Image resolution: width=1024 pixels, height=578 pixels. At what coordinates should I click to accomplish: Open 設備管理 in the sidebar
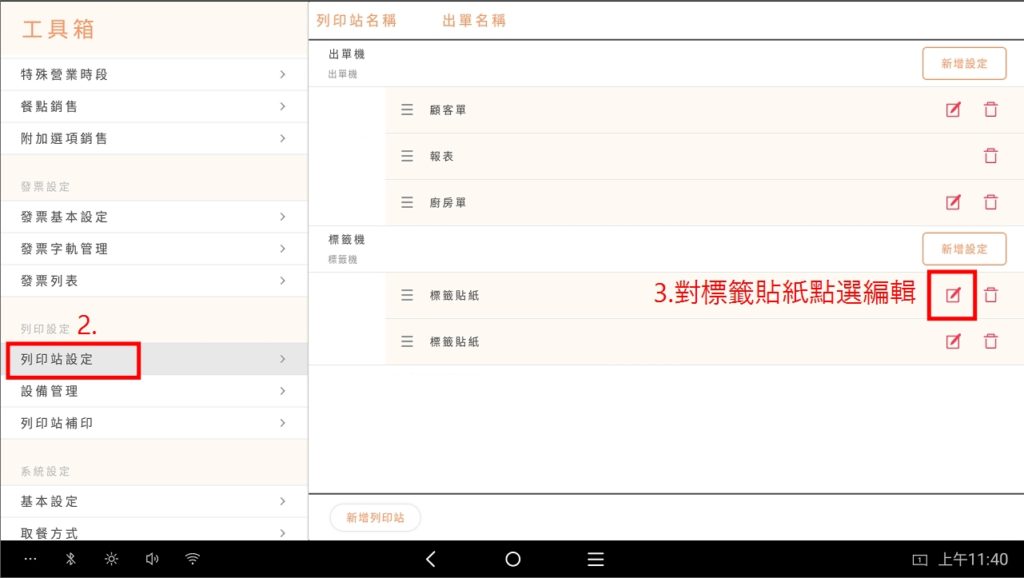click(153, 391)
